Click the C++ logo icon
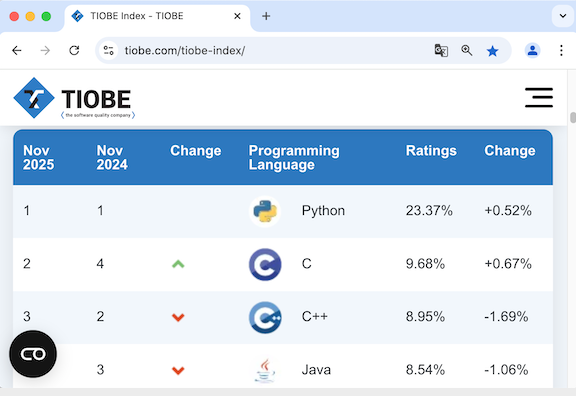The image size is (576, 396). (265, 317)
